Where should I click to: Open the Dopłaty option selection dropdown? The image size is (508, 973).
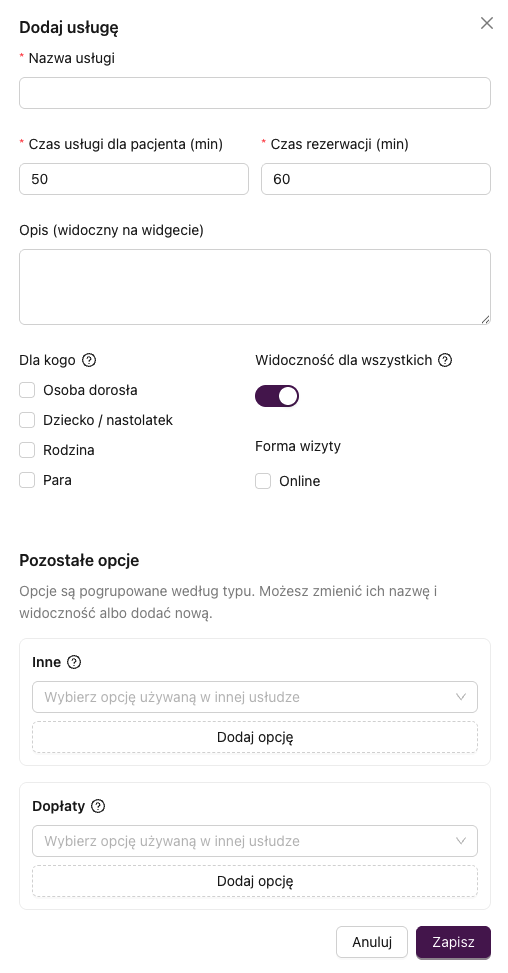coord(255,841)
